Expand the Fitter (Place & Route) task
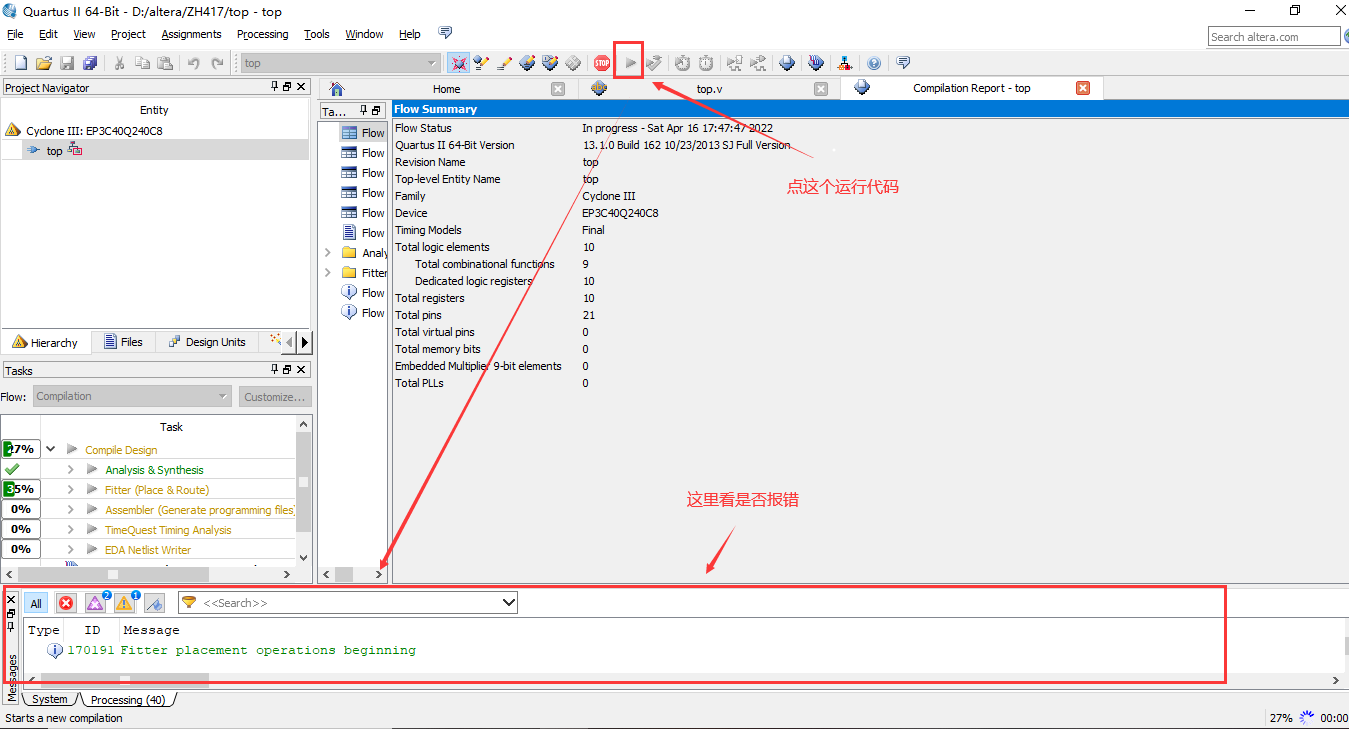Image resolution: width=1349 pixels, height=729 pixels. click(x=71, y=490)
